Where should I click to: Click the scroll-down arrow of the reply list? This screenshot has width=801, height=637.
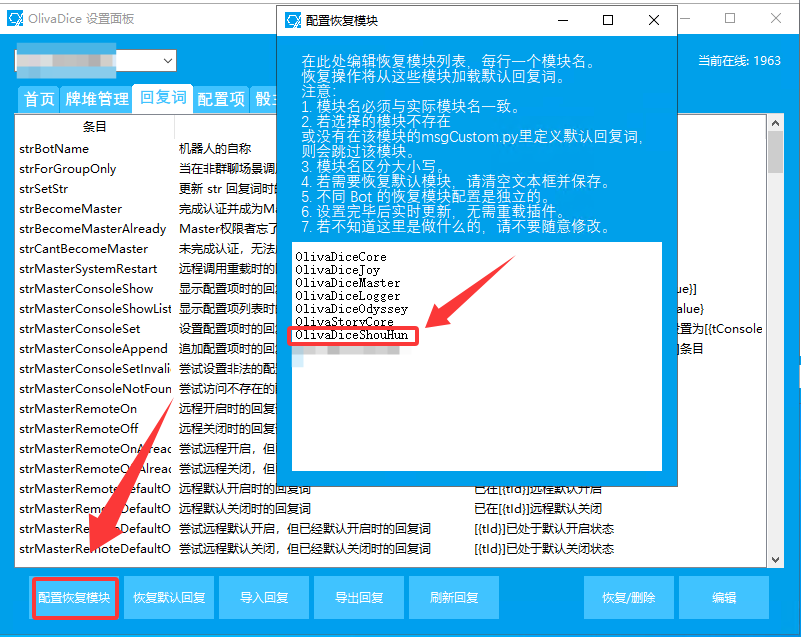coord(775,557)
